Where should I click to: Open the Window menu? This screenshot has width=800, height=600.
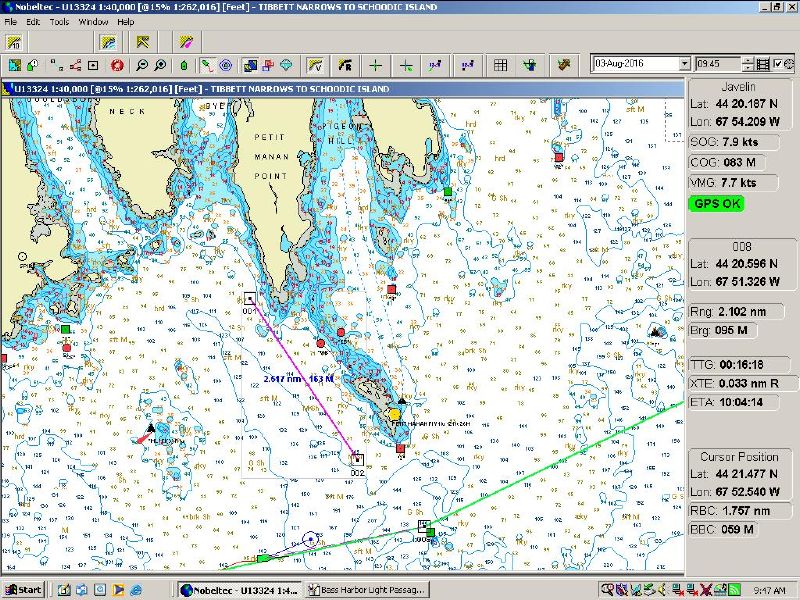93,21
